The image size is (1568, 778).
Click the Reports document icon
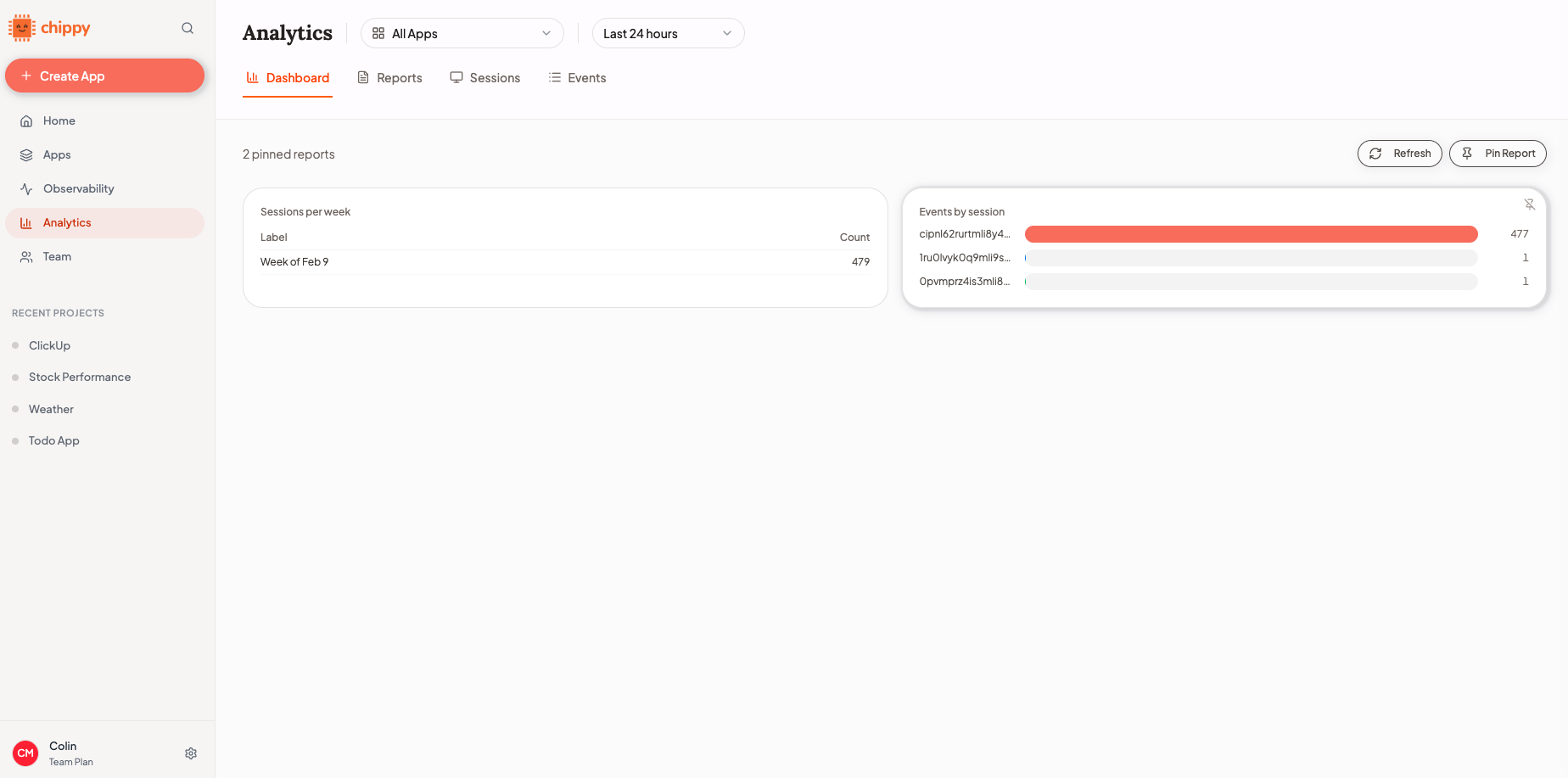[363, 77]
